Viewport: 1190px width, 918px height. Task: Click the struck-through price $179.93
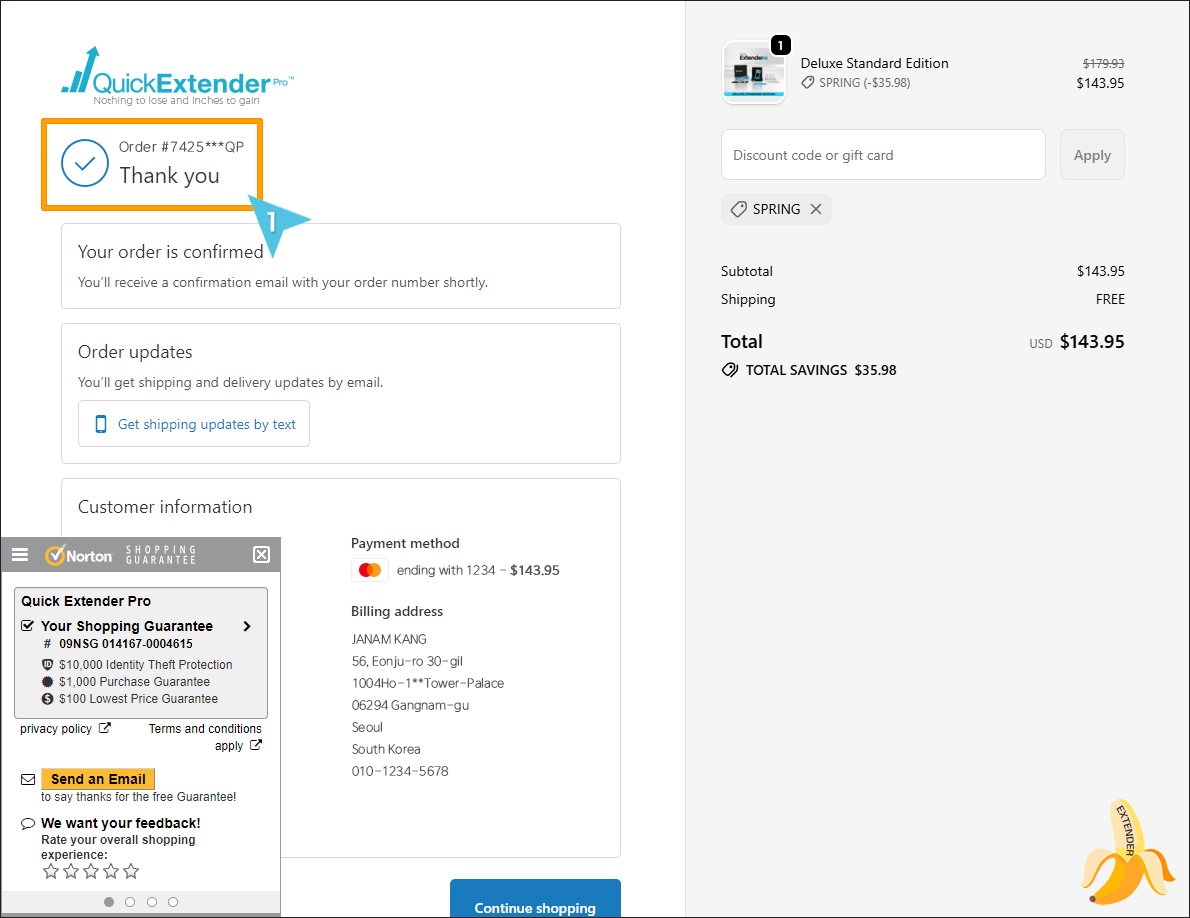point(1103,64)
